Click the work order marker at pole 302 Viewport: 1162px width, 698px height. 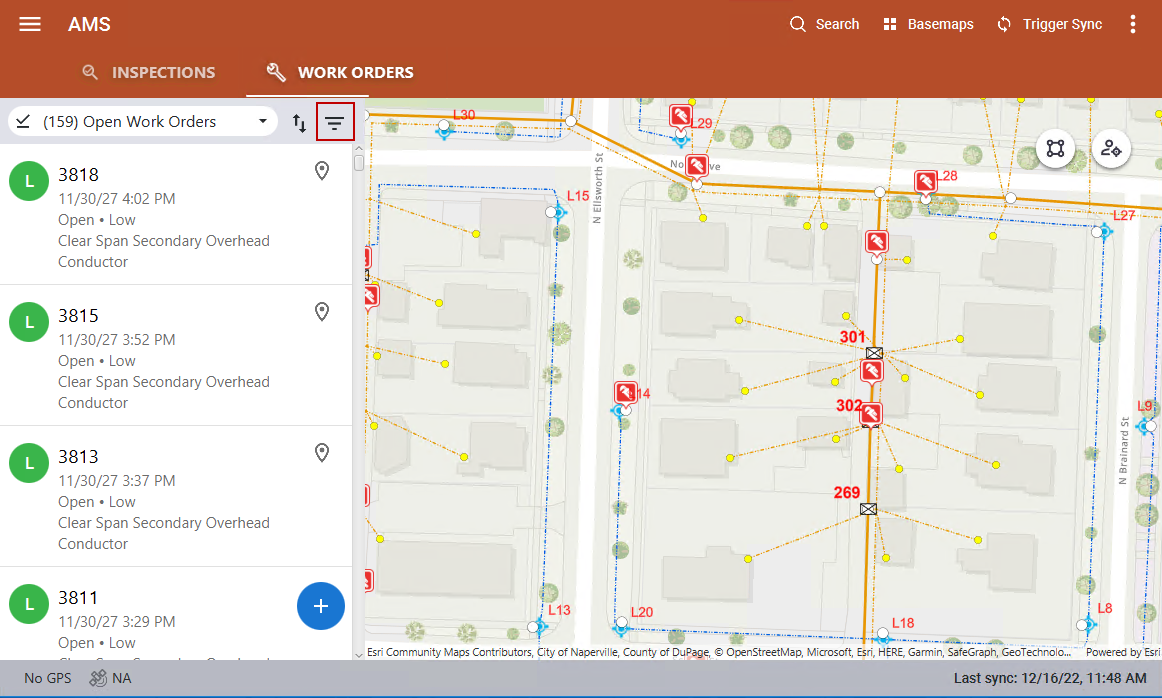[871, 413]
